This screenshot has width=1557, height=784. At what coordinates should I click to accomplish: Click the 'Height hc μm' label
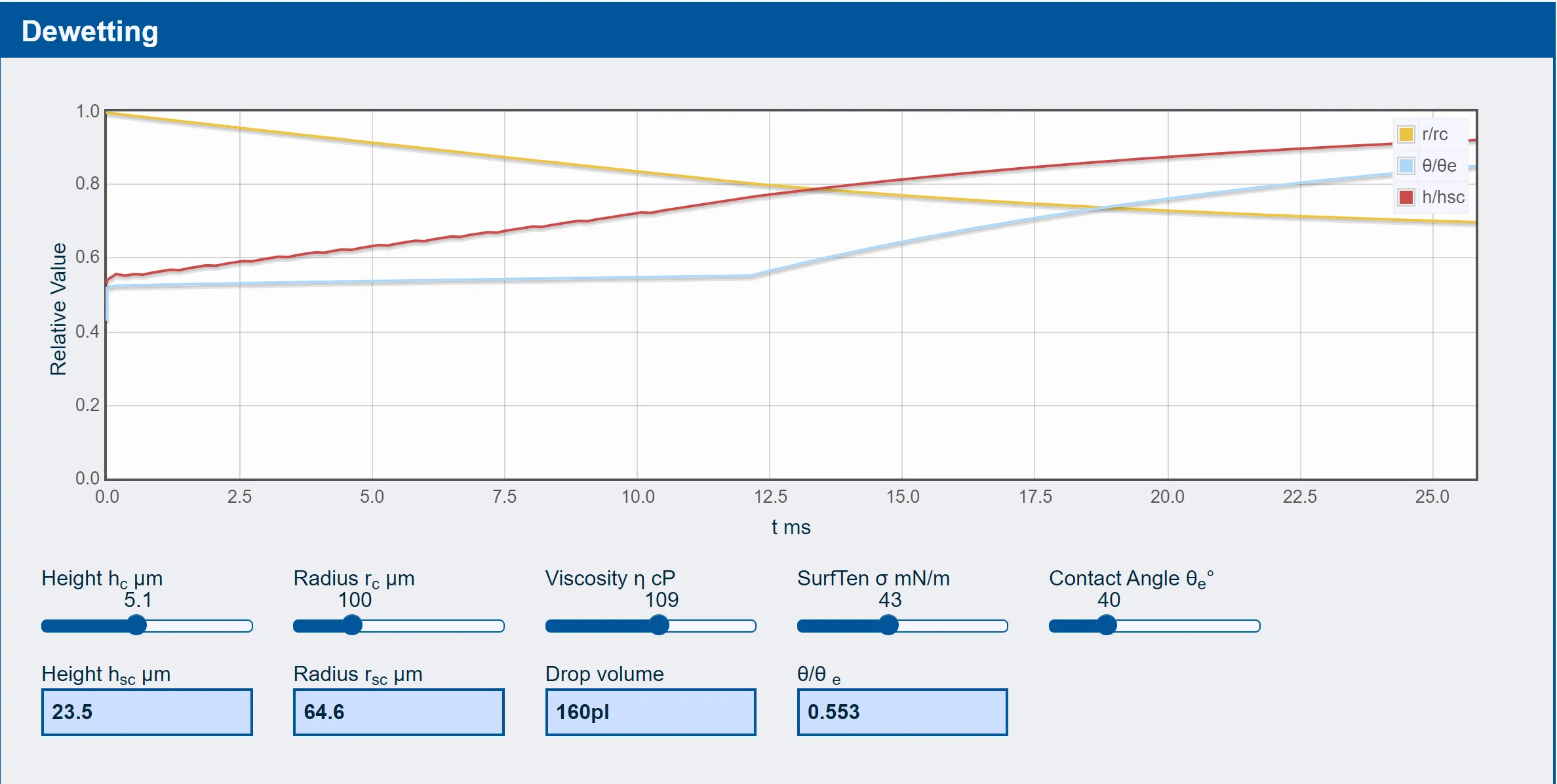102,579
